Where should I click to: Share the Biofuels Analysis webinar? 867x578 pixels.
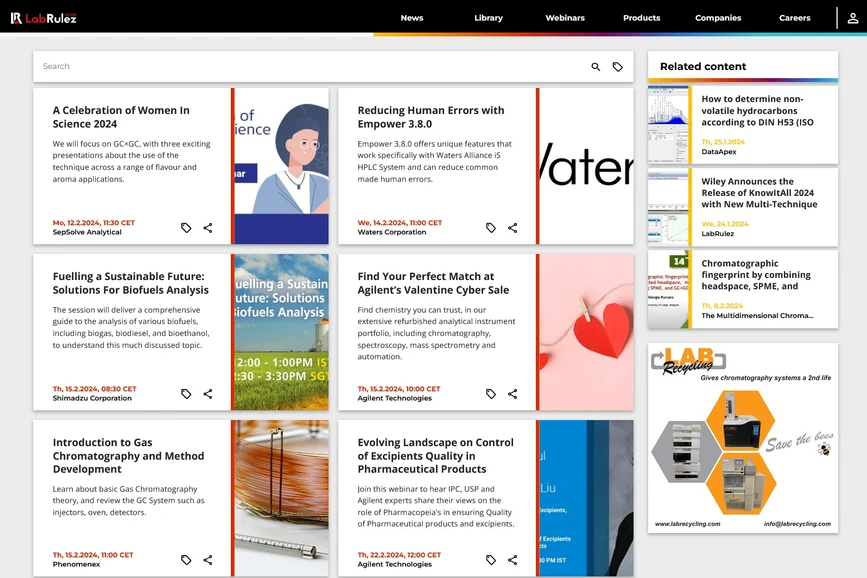[x=208, y=394]
